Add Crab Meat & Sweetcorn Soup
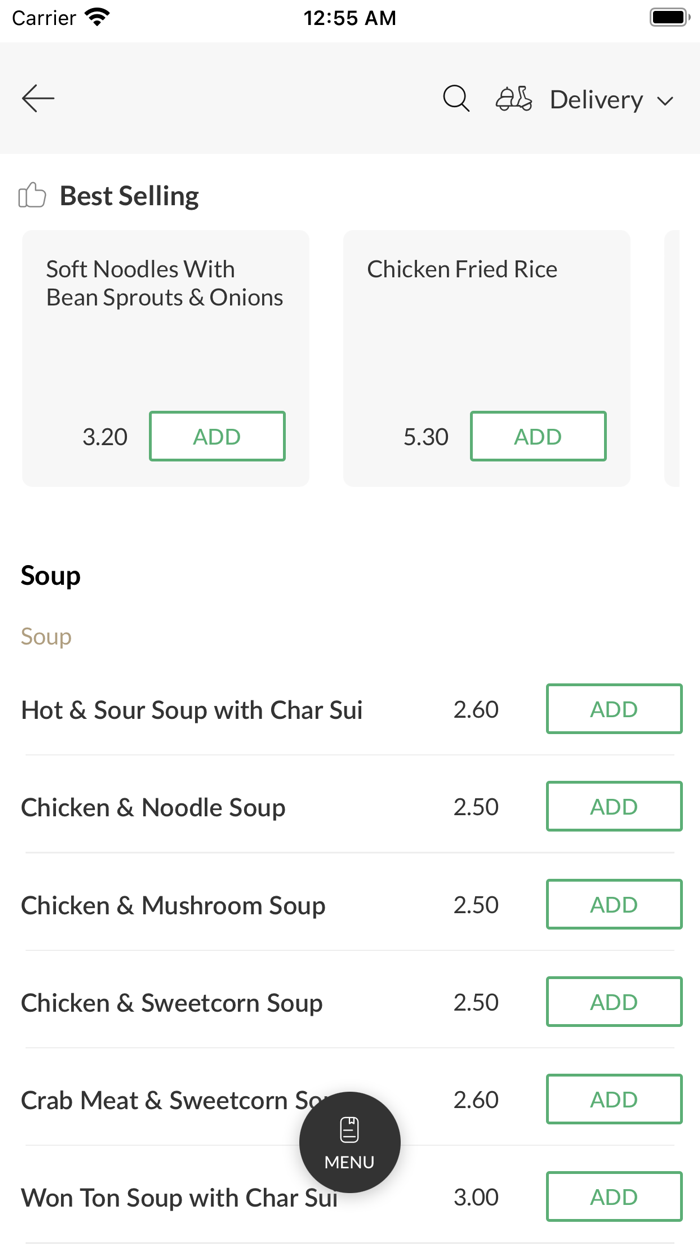The height and width of the screenshot is (1244, 700). [613, 1099]
